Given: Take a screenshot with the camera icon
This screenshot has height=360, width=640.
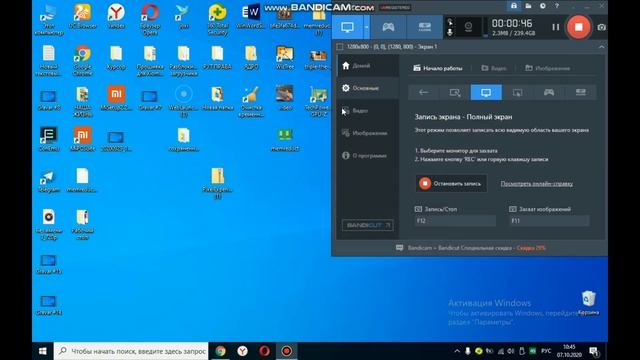Looking at the screenshot, I should coord(601,27).
